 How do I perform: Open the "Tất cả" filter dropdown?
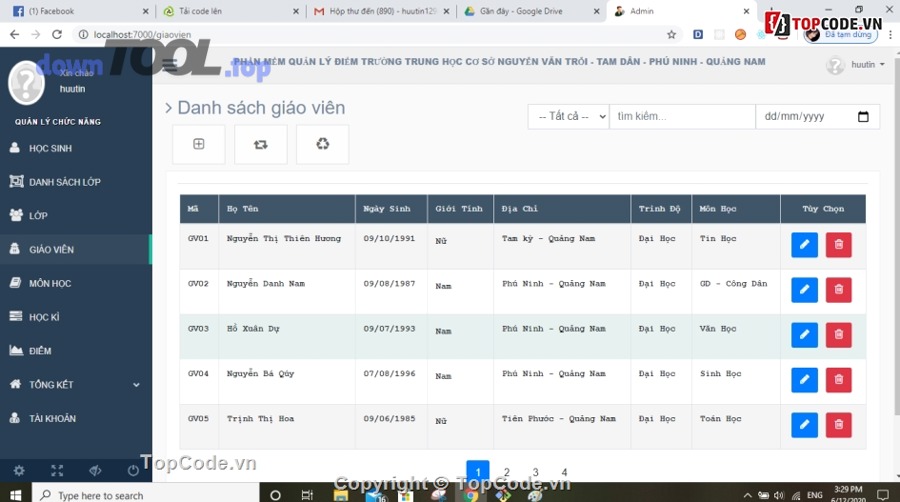point(568,117)
